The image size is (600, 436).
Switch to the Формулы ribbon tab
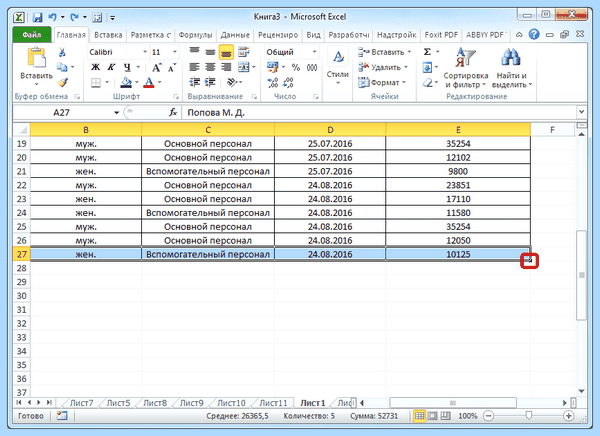coord(195,35)
